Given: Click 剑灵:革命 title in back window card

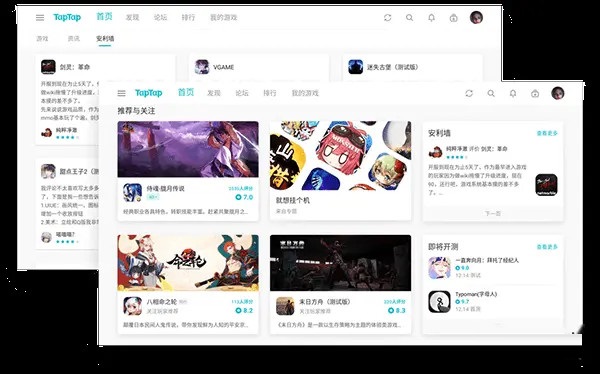Looking at the screenshot, I should (75, 67).
